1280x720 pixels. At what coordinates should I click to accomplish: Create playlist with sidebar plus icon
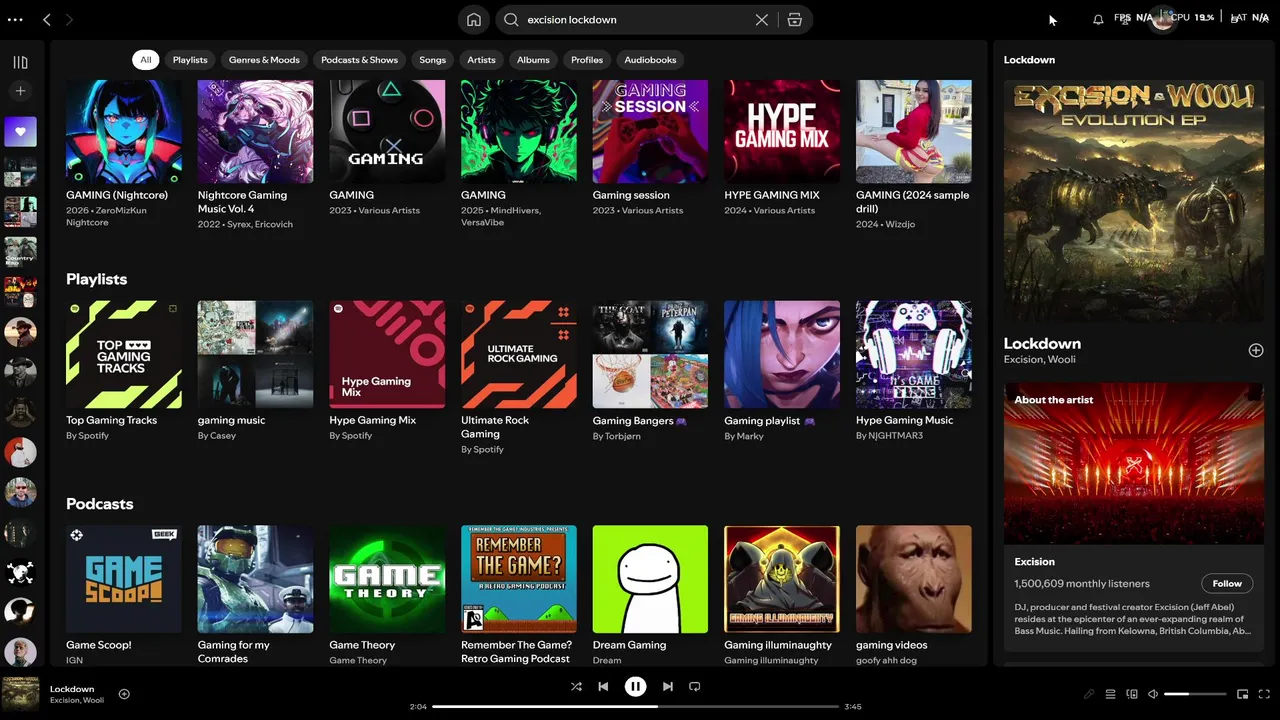[20, 91]
